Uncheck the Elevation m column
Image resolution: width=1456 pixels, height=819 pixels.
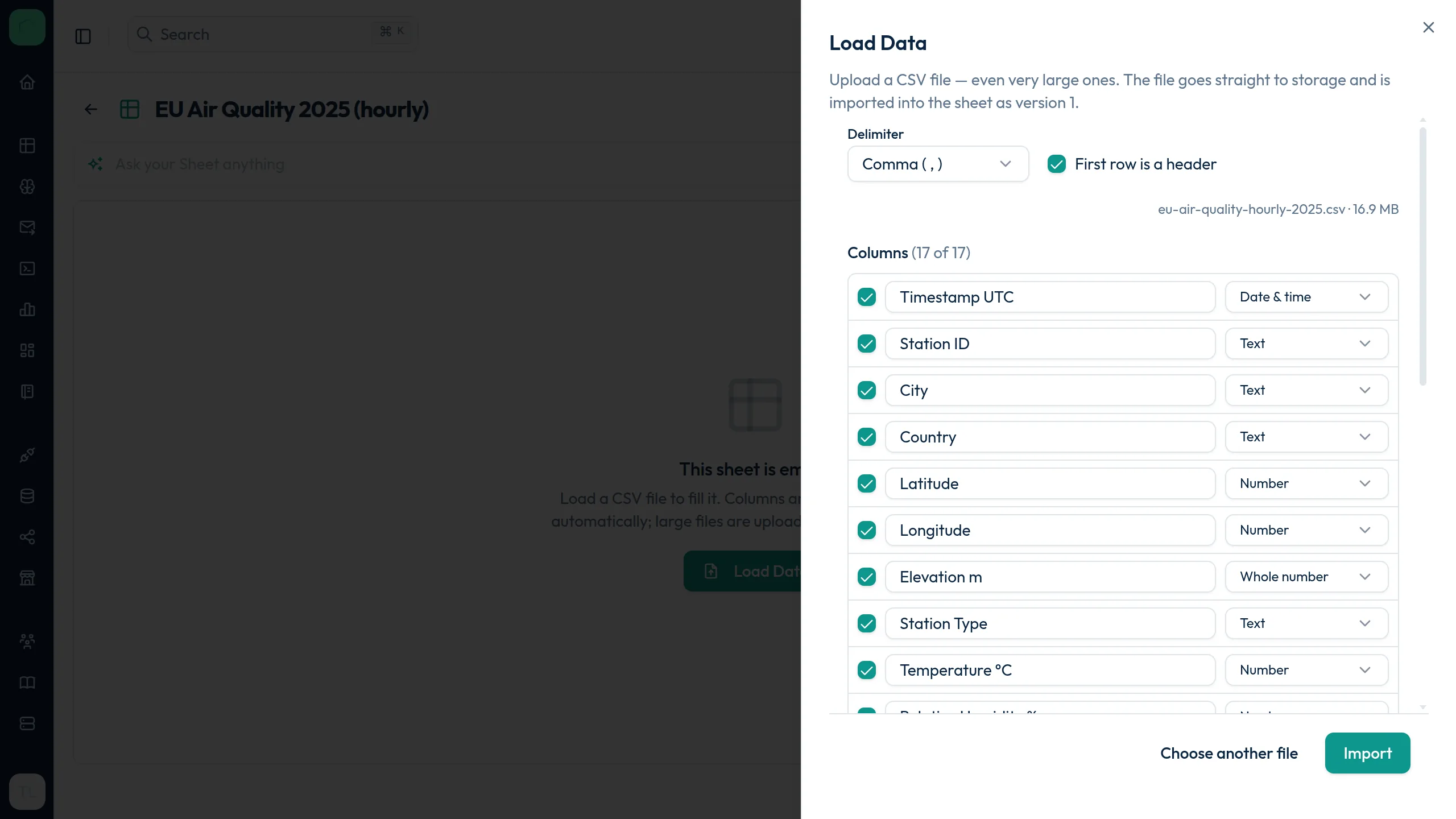point(867,577)
